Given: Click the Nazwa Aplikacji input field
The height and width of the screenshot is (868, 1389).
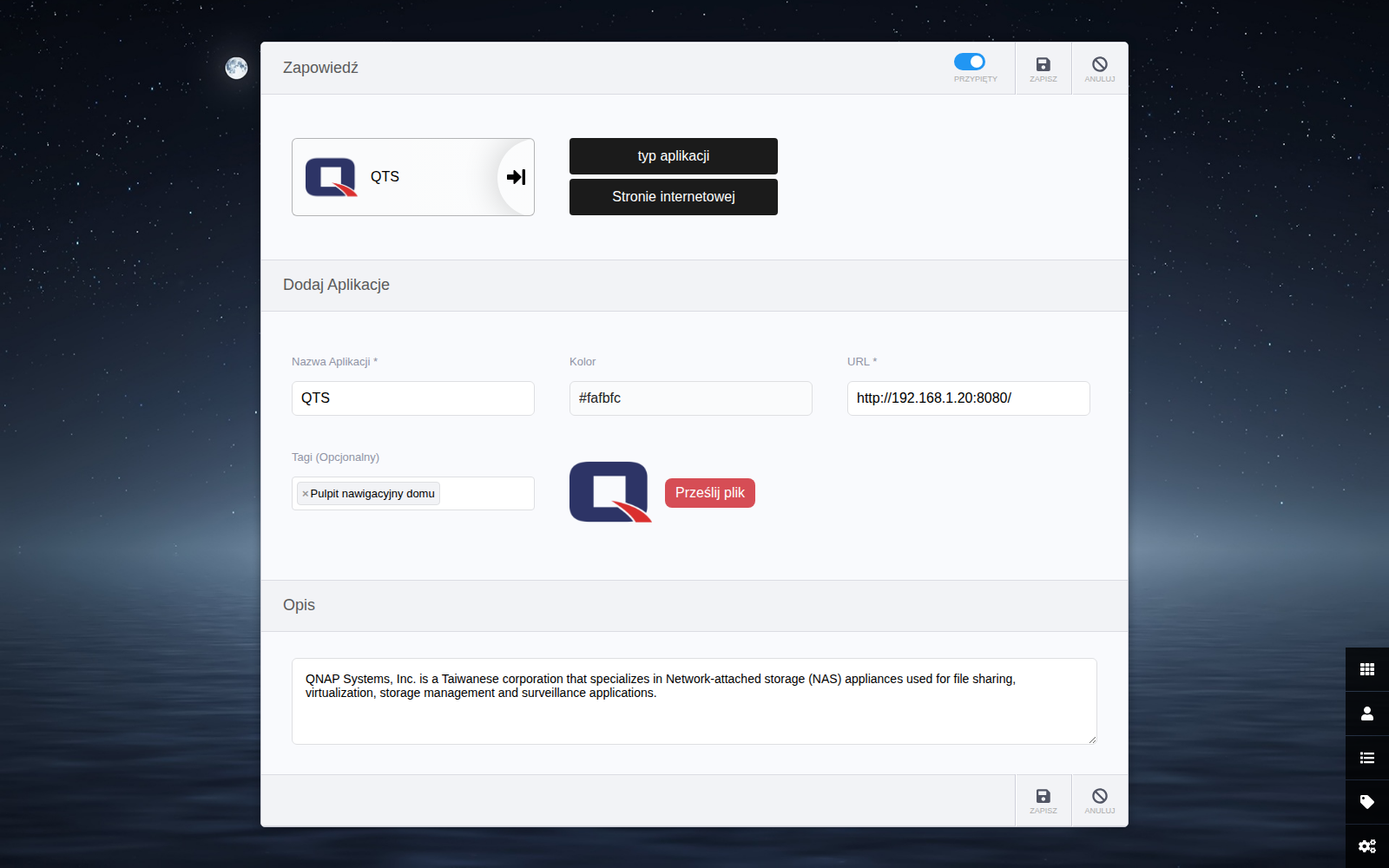Looking at the screenshot, I should coord(413,398).
